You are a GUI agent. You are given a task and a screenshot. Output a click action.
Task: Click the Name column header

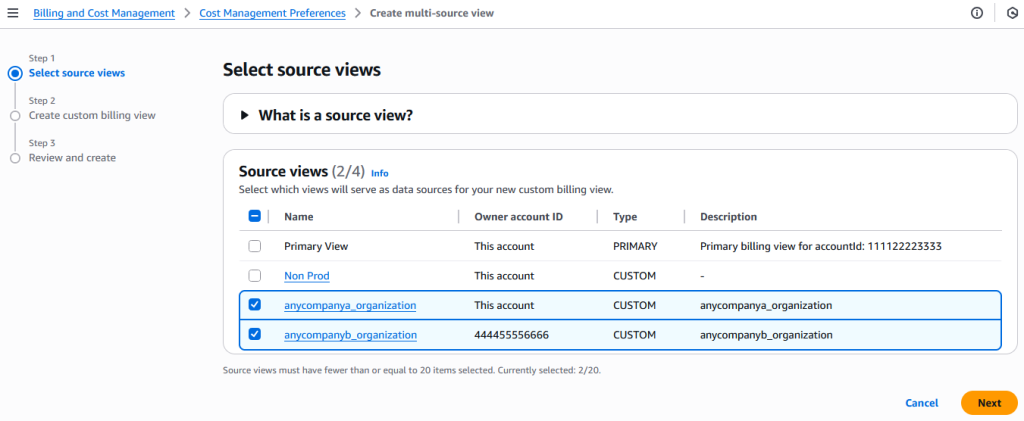[x=298, y=217]
